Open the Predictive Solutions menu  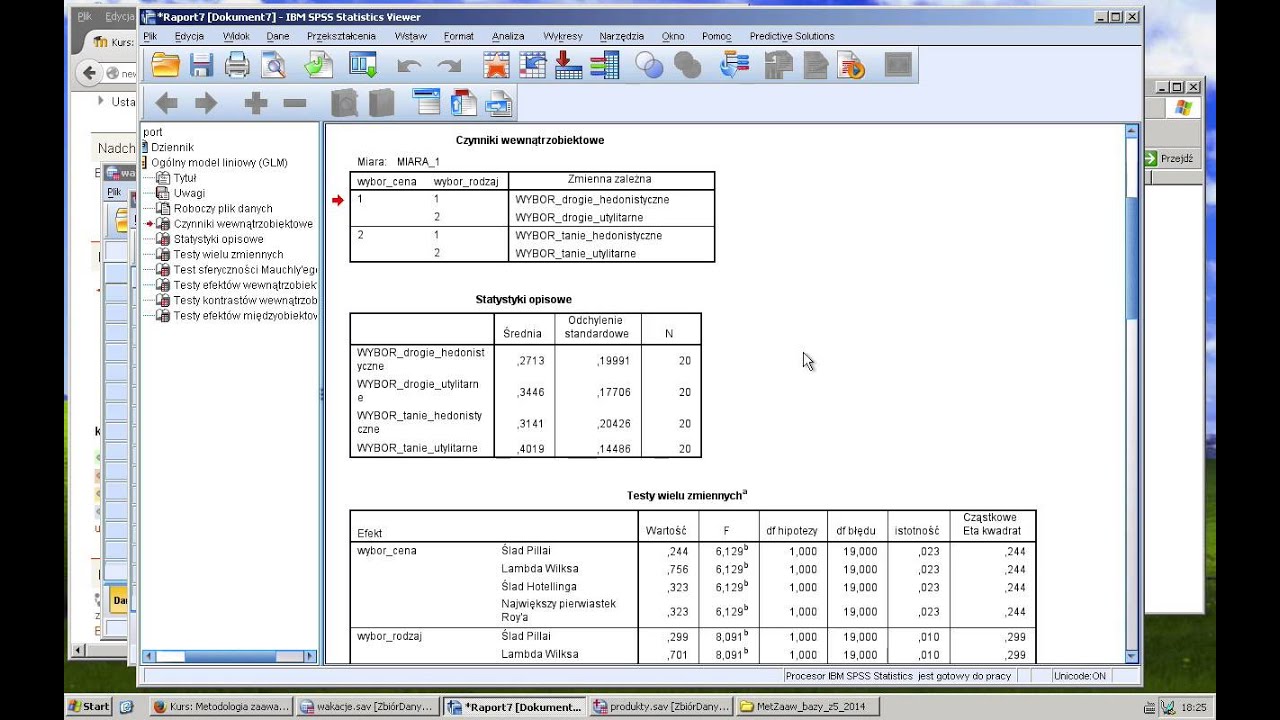[791, 36]
